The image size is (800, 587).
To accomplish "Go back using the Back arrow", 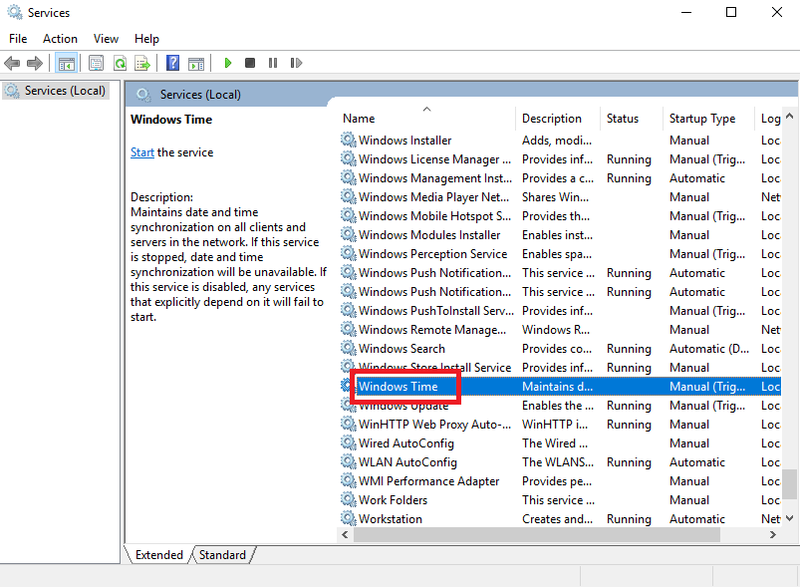I will tap(12, 63).
